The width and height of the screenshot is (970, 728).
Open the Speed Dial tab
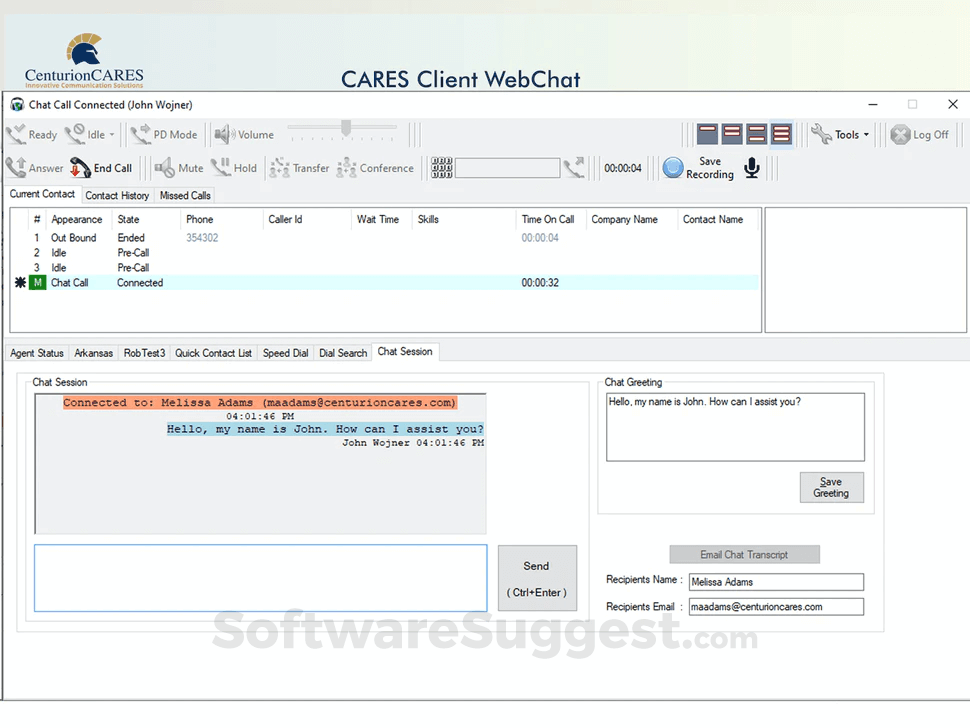(x=285, y=352)
